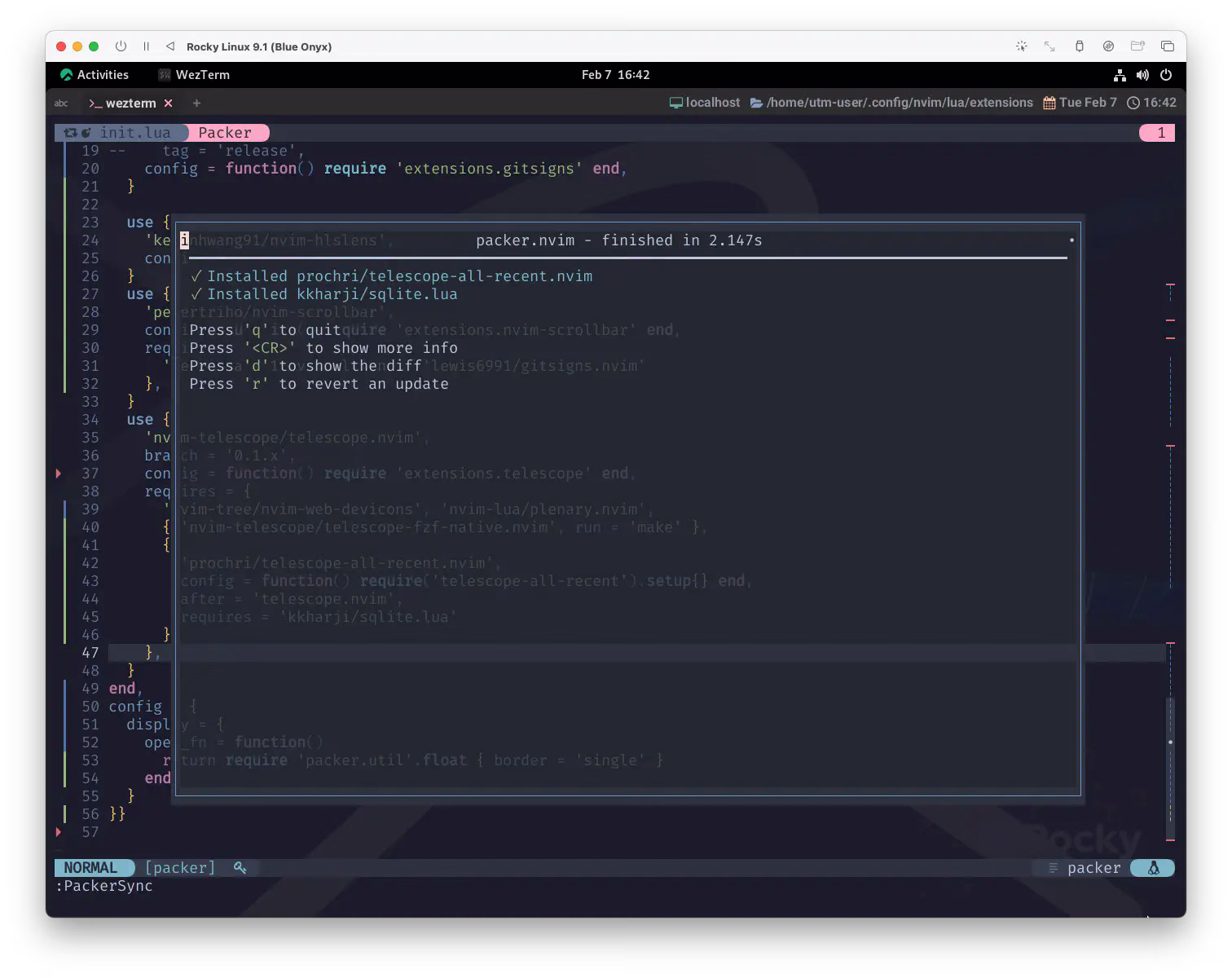Click the UTM windows overlay icon
1232x978 pixels.
1167,46
